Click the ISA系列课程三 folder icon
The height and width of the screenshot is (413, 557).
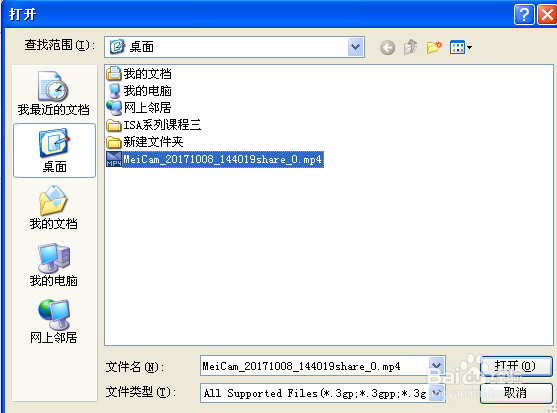click(114, 125)
